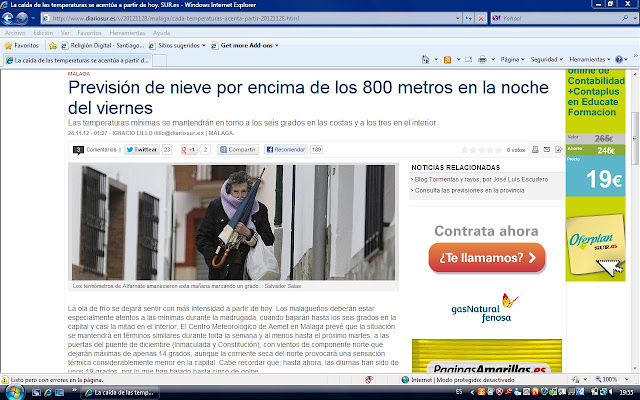Click the Facebook Recomendar button

[x=286, y=150]
